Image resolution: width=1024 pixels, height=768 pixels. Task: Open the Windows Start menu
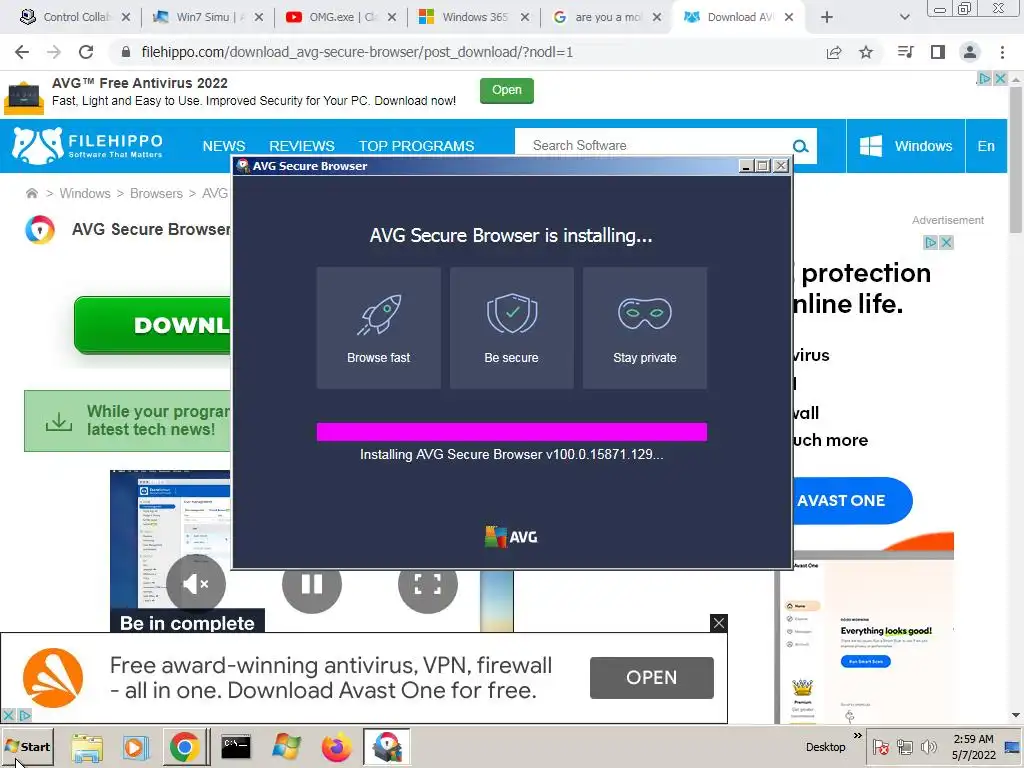coord(27,746)
